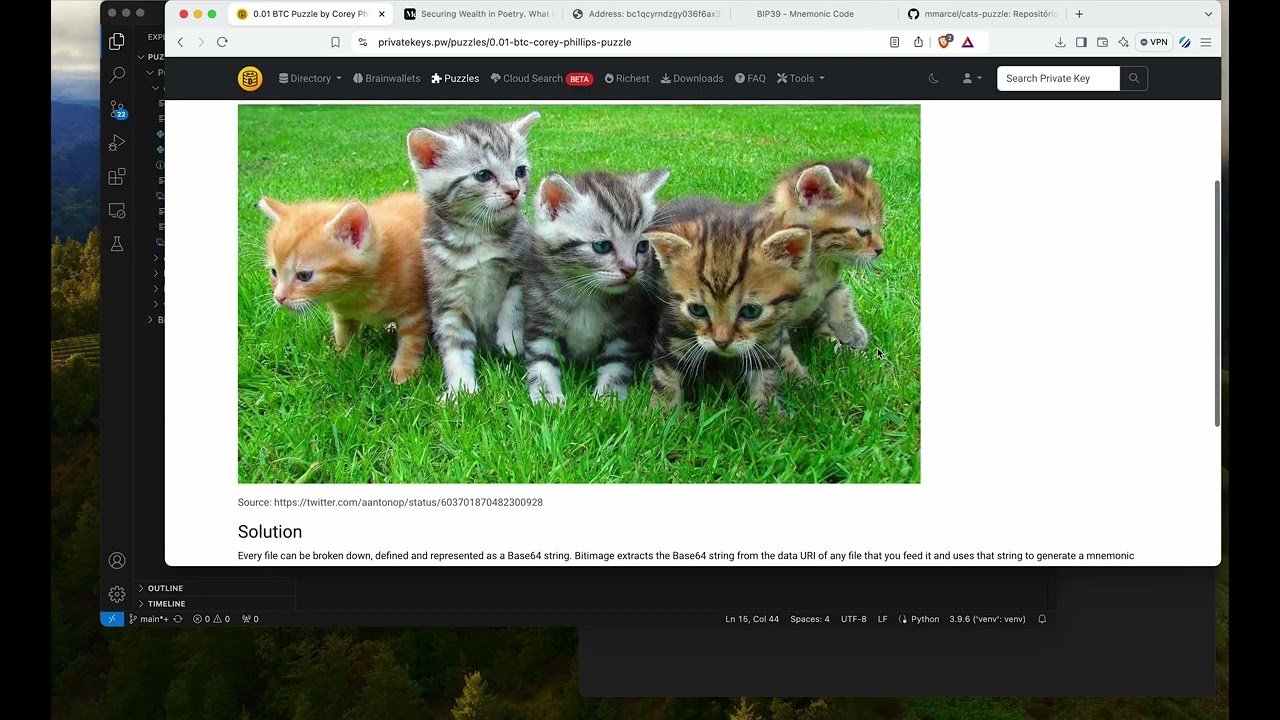Open browser hamburger menu
1280x720 pixels.
[x=1206, y=42]
